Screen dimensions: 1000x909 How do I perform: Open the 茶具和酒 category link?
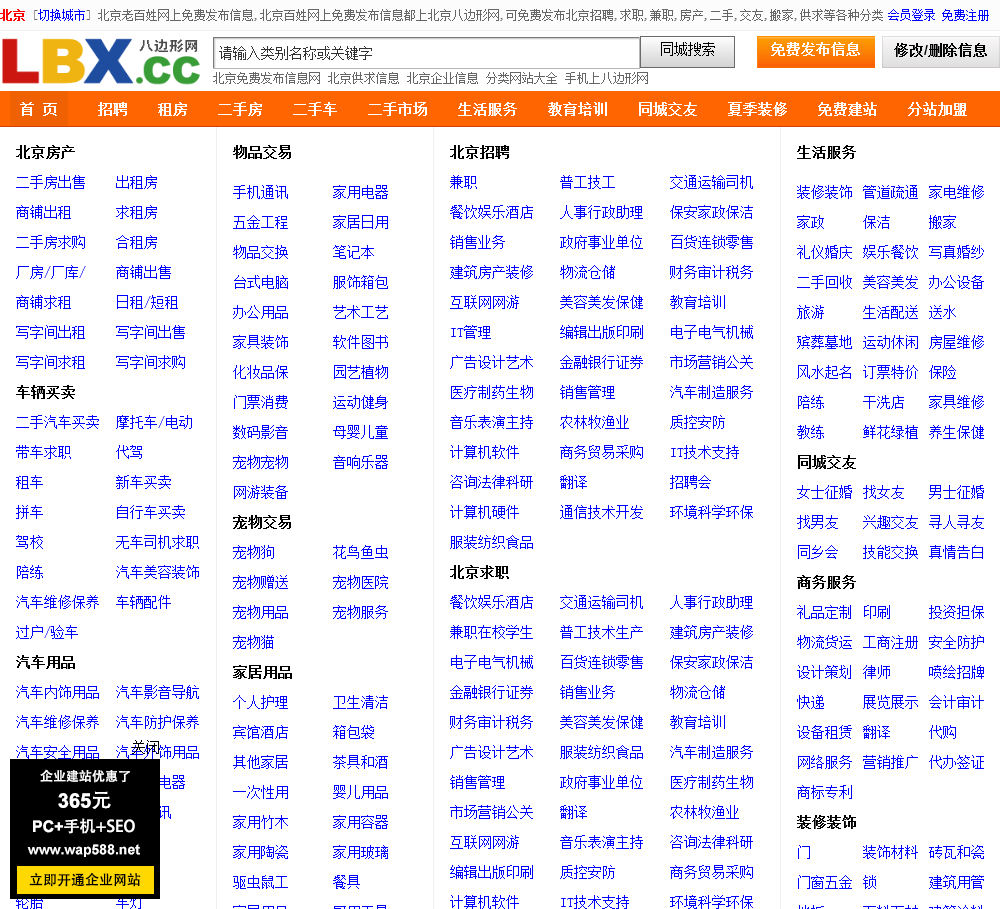(360, 762)
